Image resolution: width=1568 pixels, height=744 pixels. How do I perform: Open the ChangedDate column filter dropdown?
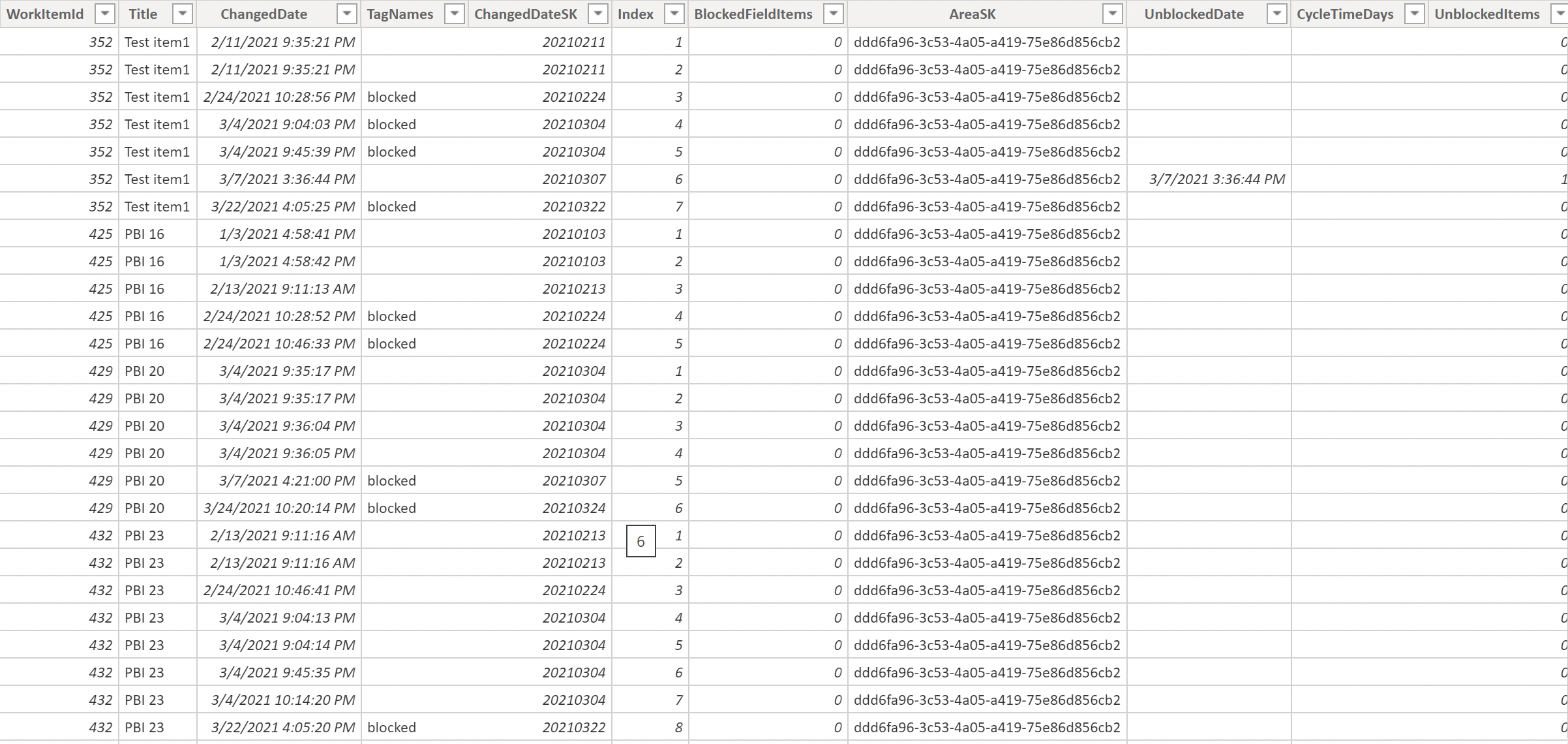coord(347,14)
